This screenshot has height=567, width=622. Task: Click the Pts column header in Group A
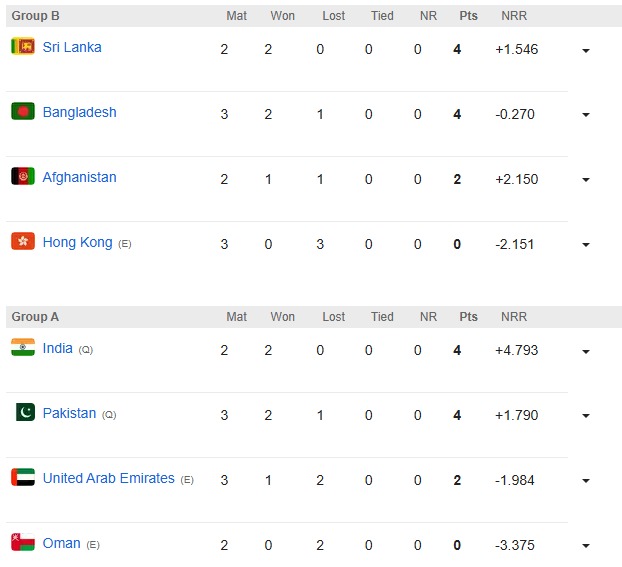(468, 317)
